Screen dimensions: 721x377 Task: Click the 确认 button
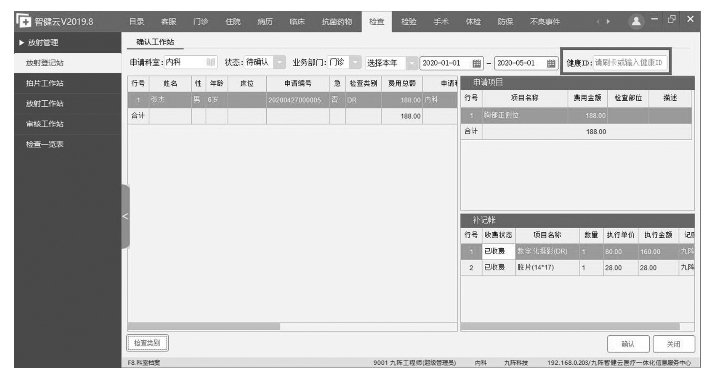click(628, 344)
